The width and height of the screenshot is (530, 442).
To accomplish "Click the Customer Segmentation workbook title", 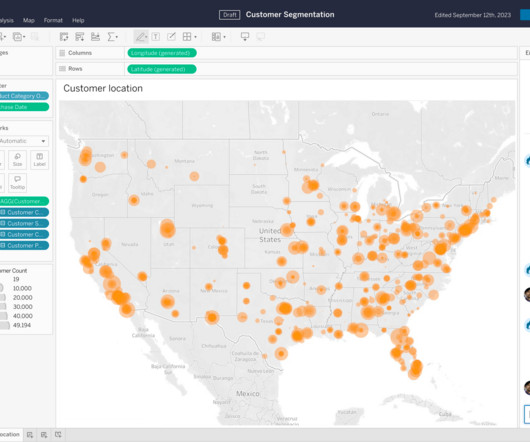I will pyautogui.click(x=290, y=15).
